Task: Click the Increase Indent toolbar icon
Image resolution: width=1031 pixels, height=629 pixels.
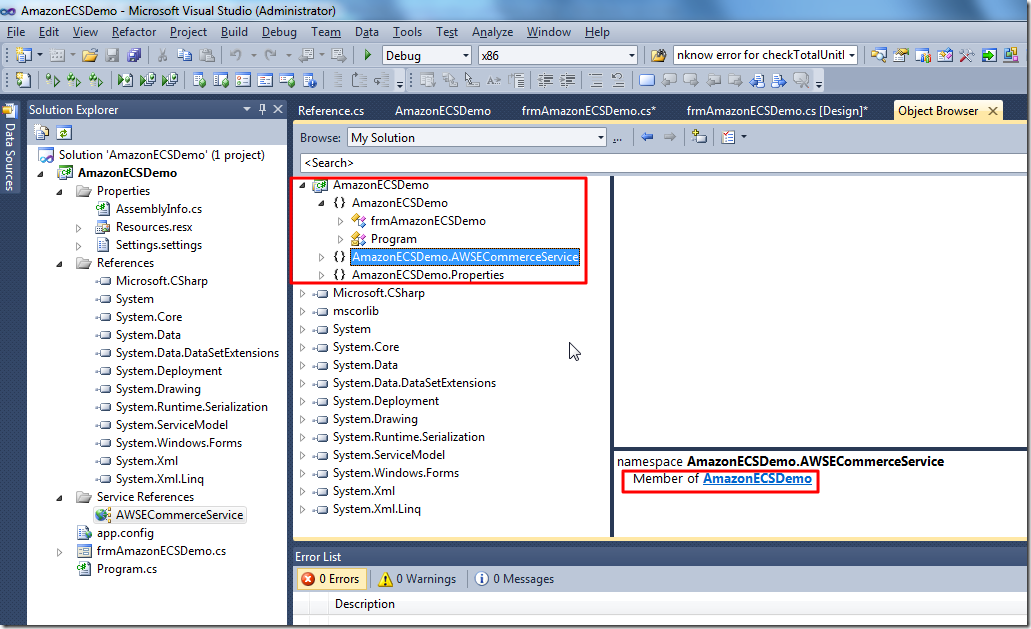Action: coord(567,80)
